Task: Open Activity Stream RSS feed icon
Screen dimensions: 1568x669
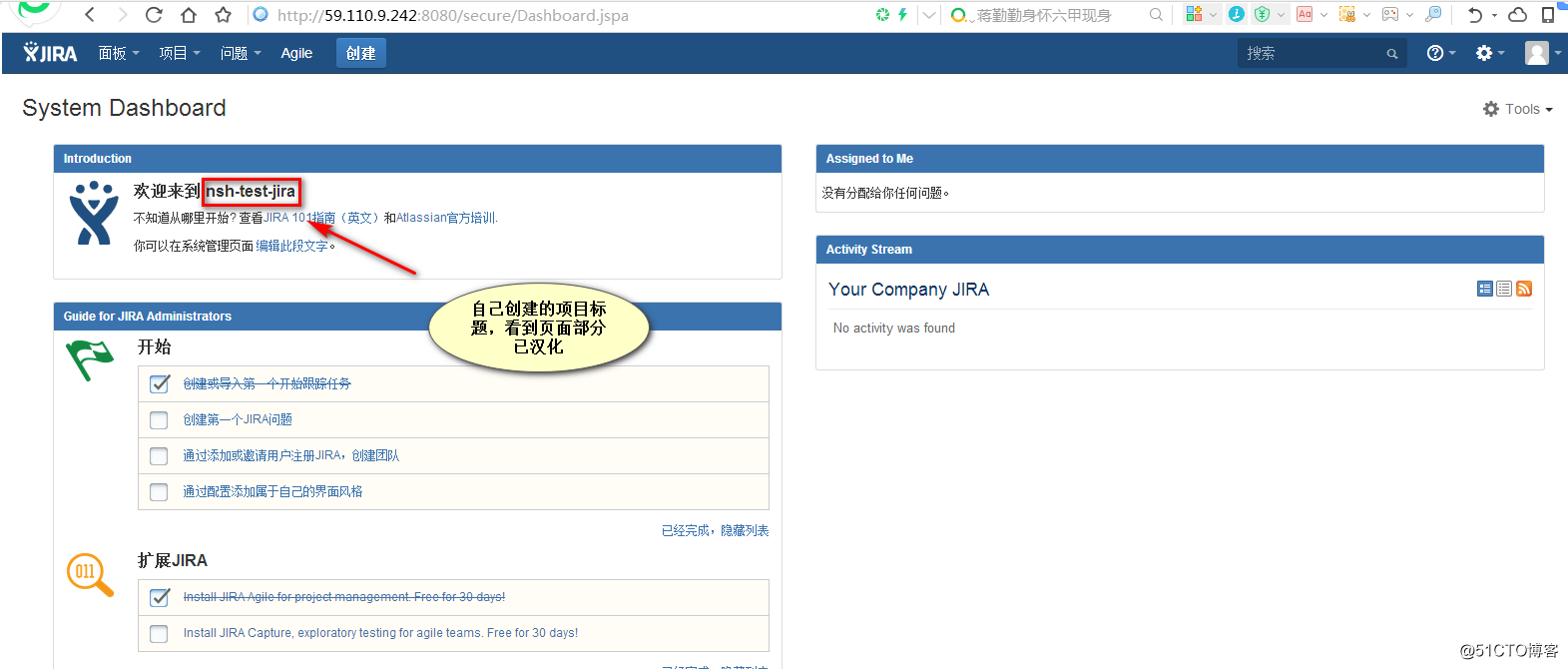Action: pos(1524,289)
